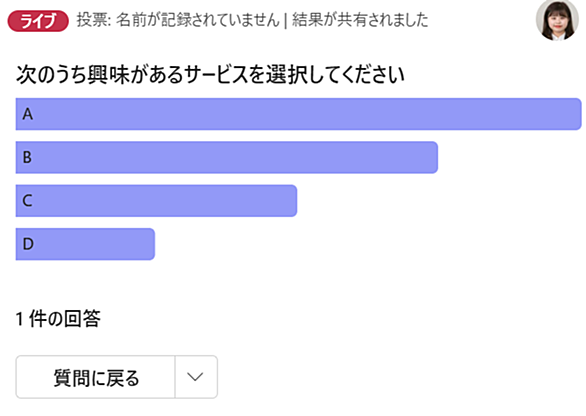The width and height of the screenshot is (586, 416).
Task: Click the letter A option label
Action: click(28, 114)
